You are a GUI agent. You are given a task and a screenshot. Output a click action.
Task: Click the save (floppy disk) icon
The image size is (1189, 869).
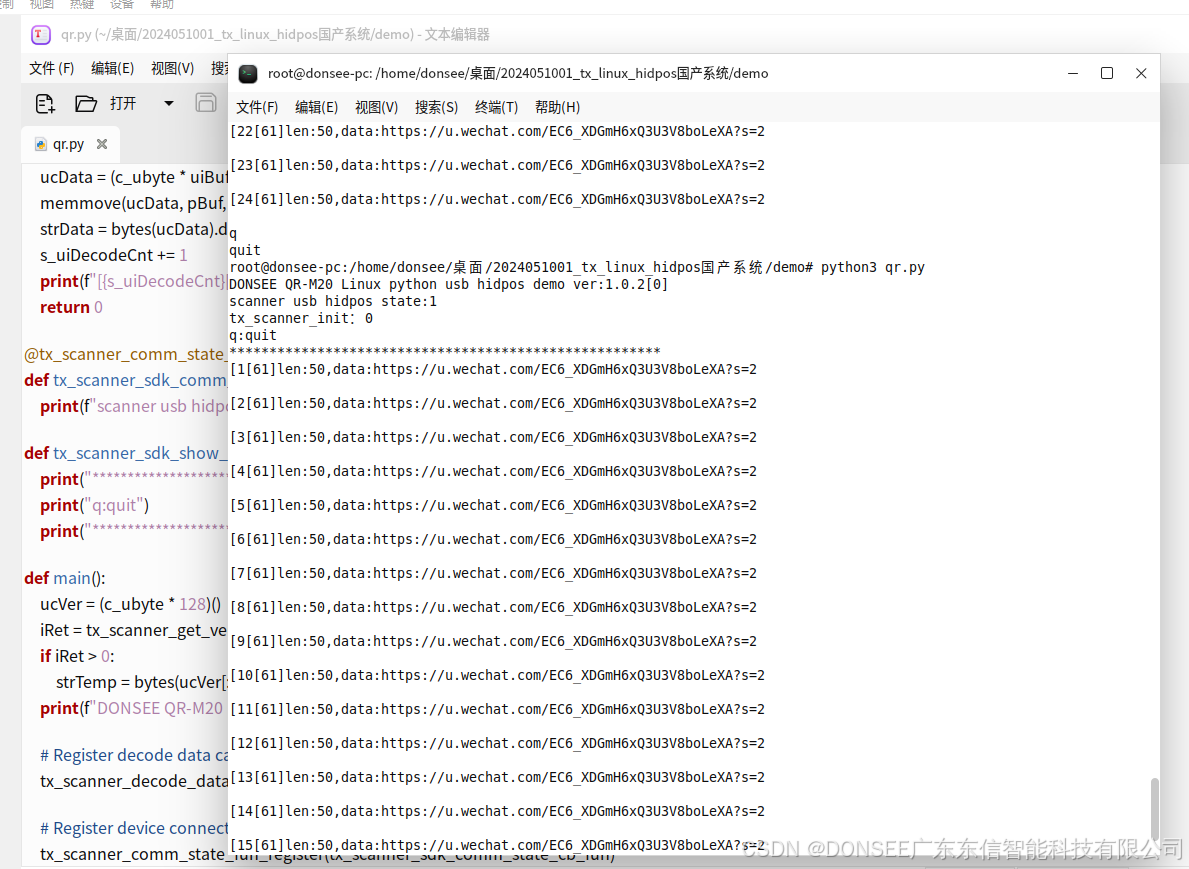pos(207,103)
